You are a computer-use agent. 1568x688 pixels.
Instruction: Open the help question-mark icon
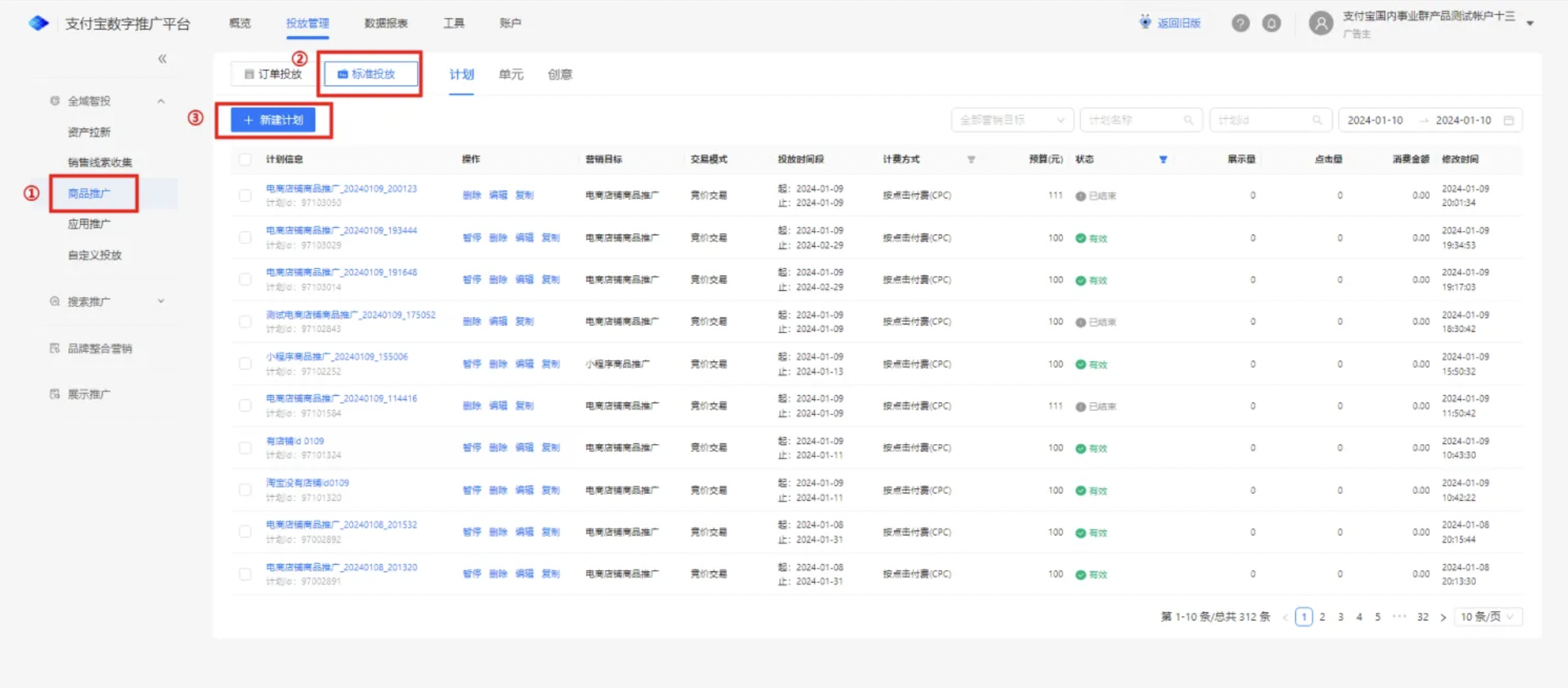pos(1240,23)
